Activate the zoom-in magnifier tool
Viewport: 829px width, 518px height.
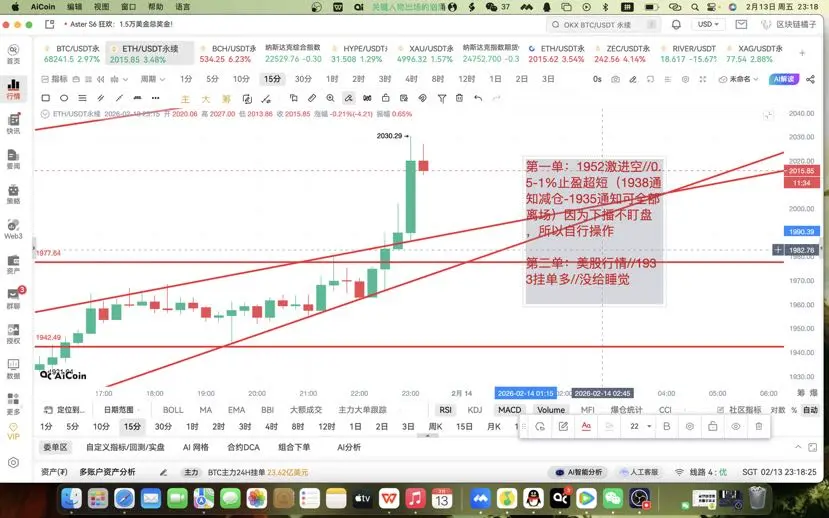click(330, 98)
